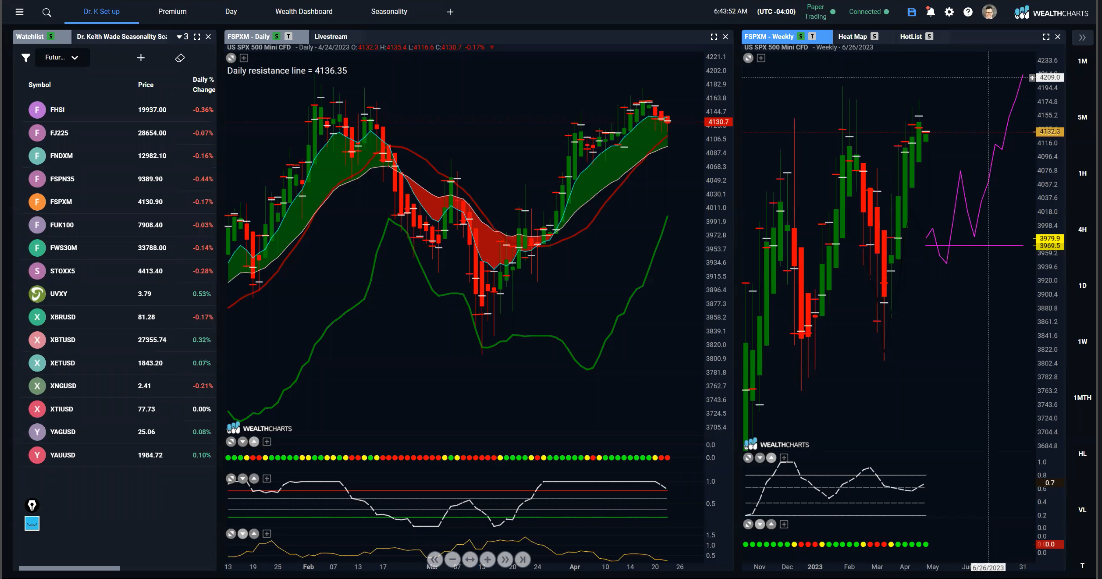Screen dimensions: 1102x579
Task: Hide the daily dot-indicator pane
Action: pyautogui.click(x=231, y=442)
